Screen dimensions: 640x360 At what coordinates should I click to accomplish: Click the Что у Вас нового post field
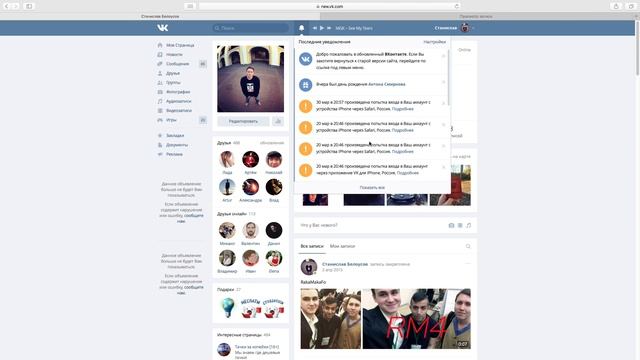(x=371, y=225)
